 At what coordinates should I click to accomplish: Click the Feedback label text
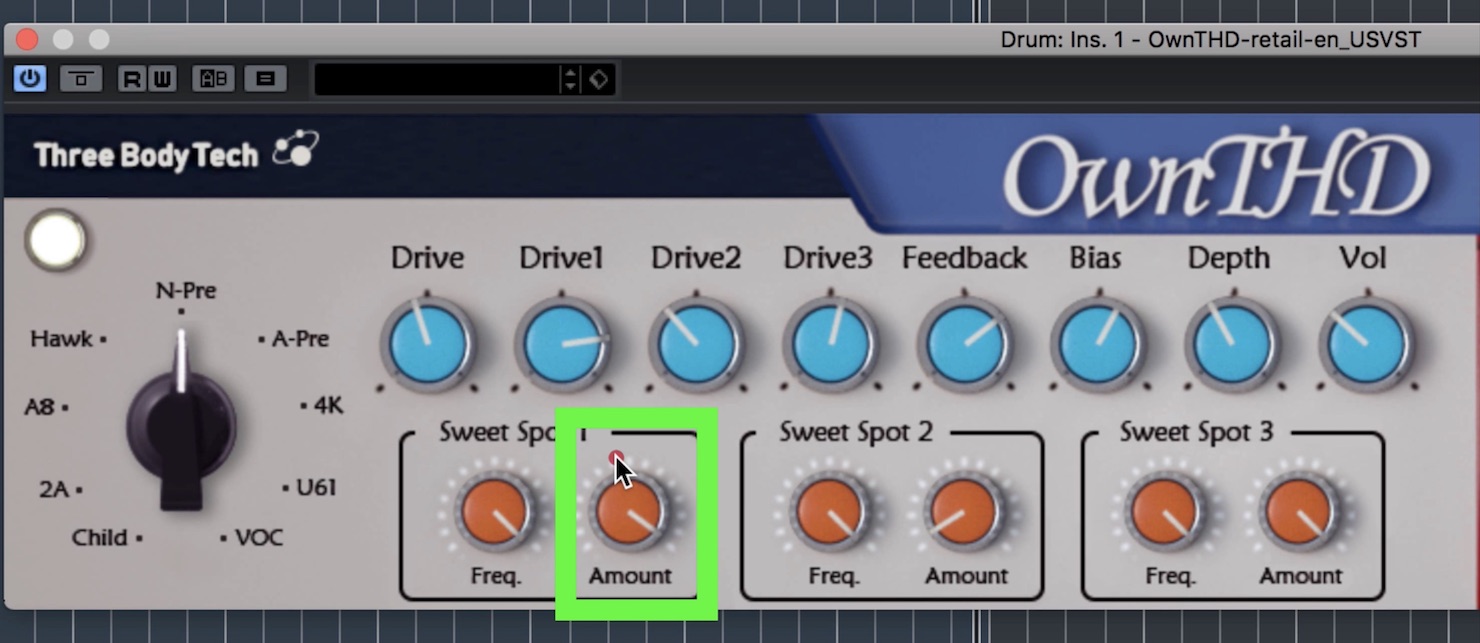(x=964, y=258)
